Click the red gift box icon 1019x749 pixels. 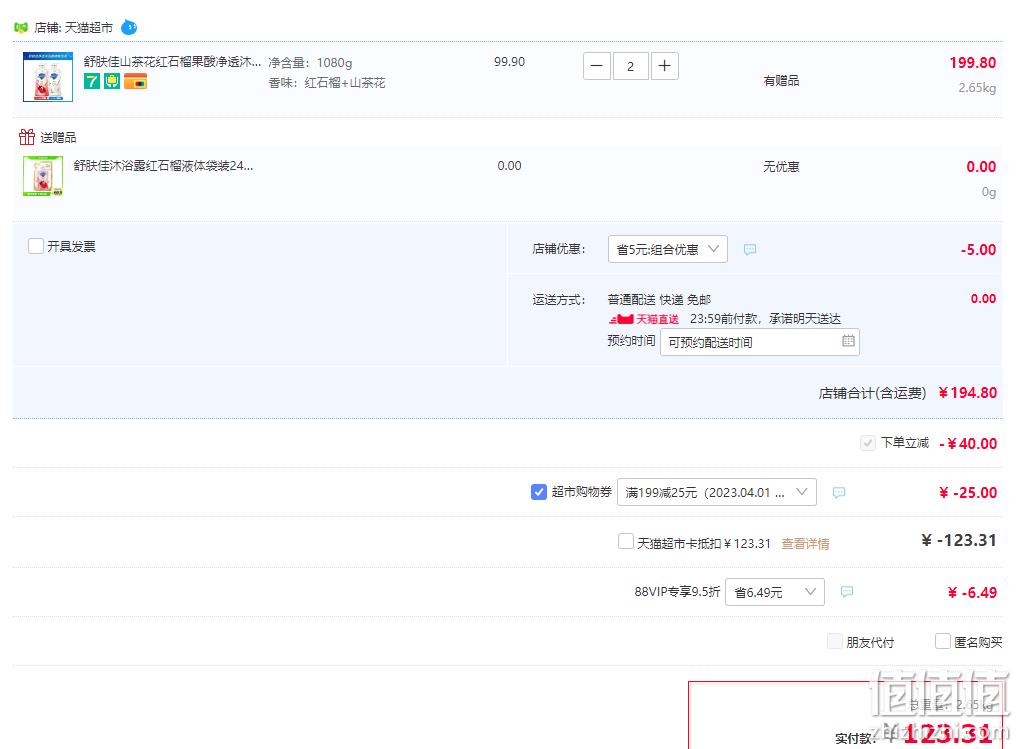27,137
